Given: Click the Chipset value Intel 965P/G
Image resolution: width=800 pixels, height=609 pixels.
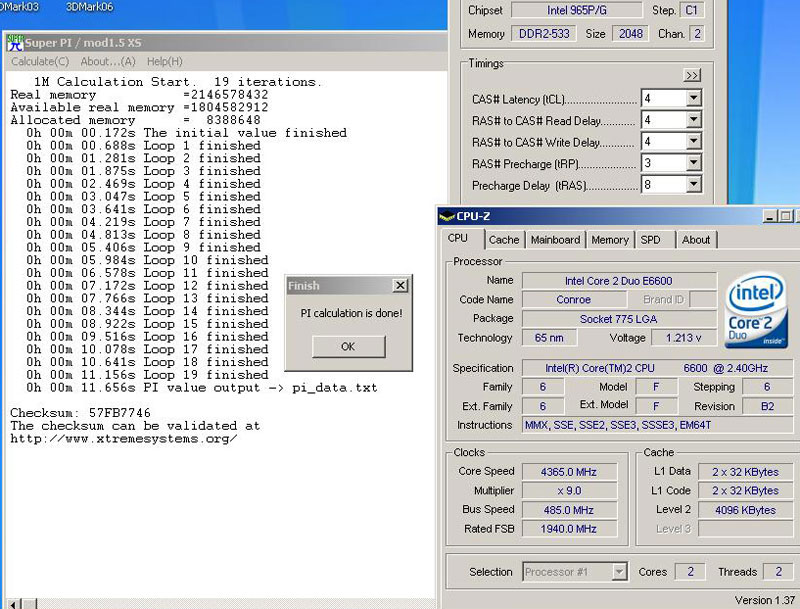Looking at the screenshot, I should tap(577, 10).
